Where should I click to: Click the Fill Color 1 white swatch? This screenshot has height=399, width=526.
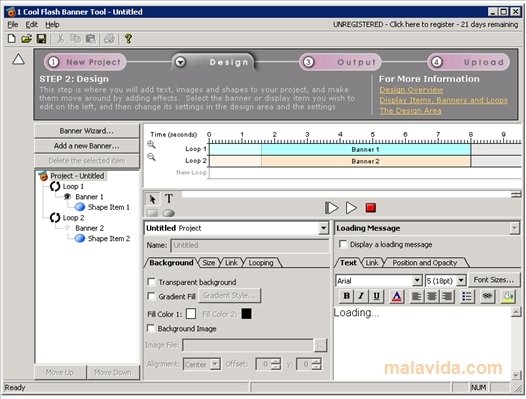[x=191, y=314]
